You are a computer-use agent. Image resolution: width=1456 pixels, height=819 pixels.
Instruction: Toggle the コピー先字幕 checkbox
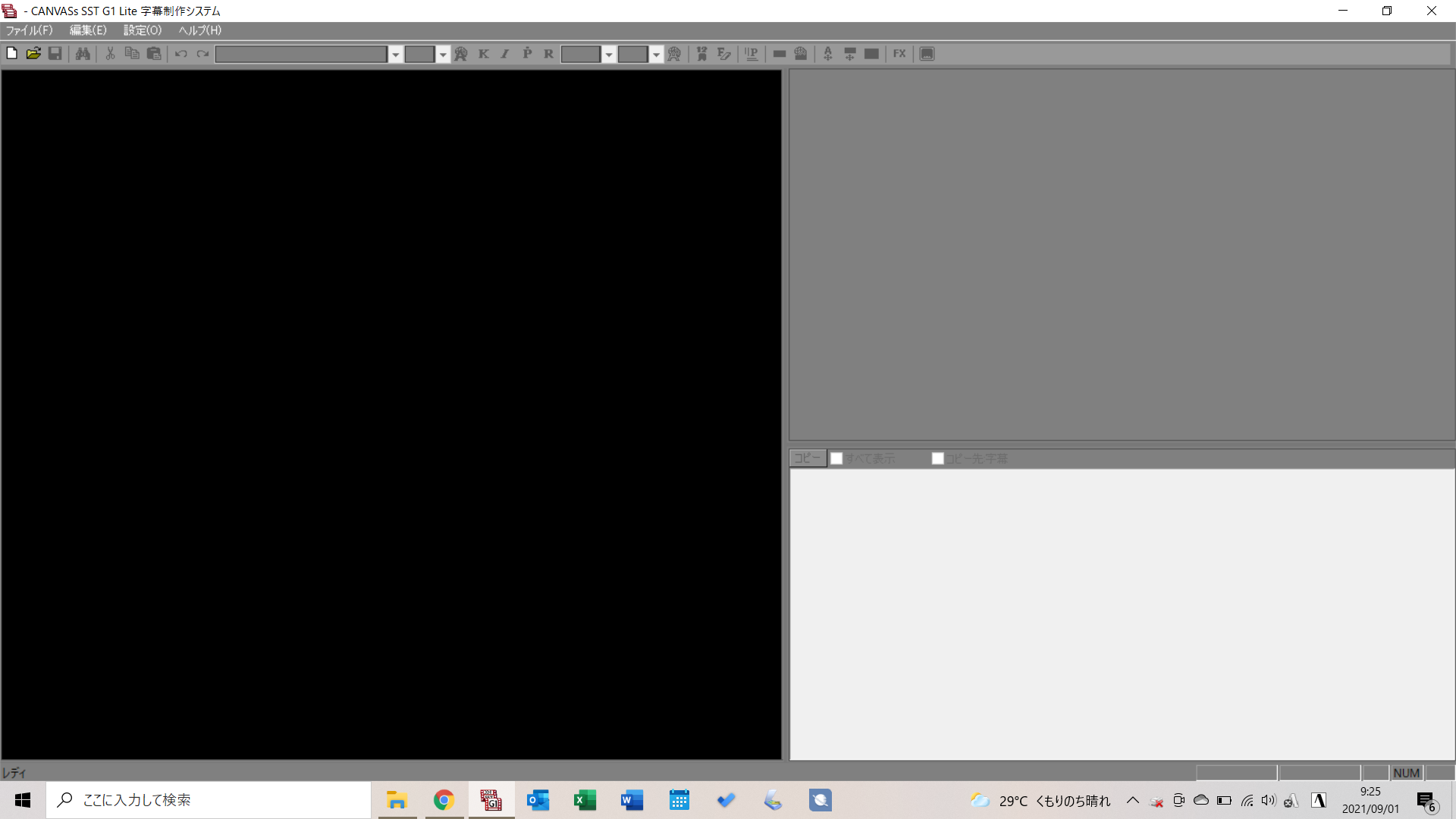point(938,459)
